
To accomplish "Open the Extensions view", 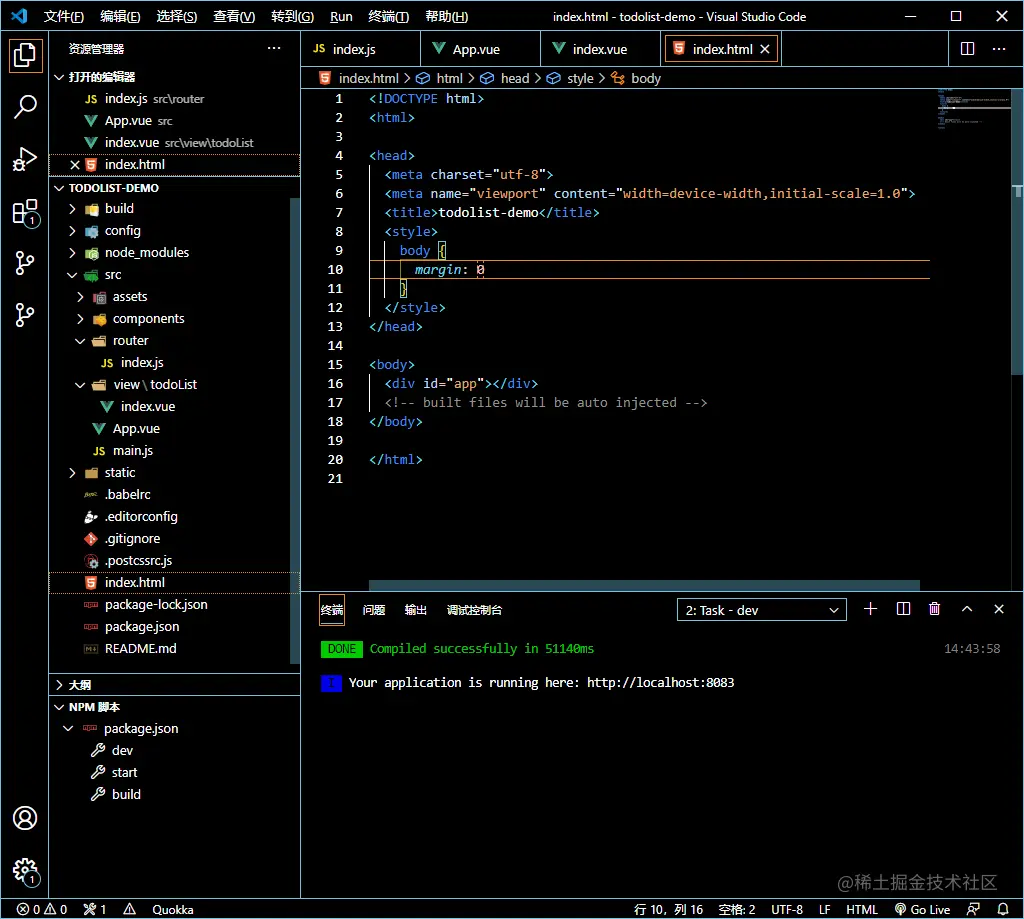I will pyautogui.click(x=25, y=212).
